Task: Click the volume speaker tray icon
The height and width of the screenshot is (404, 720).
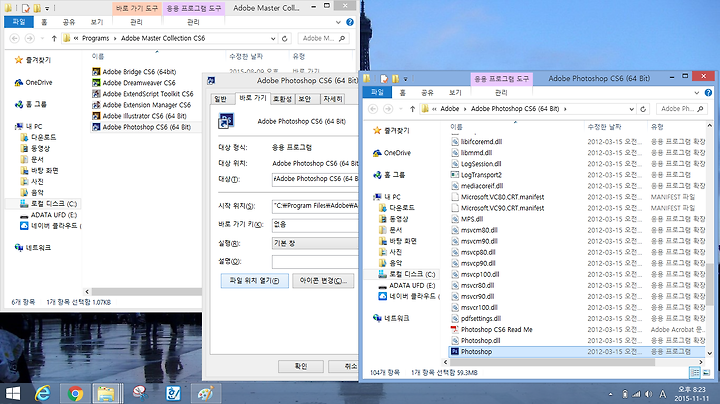Action: 648,394
